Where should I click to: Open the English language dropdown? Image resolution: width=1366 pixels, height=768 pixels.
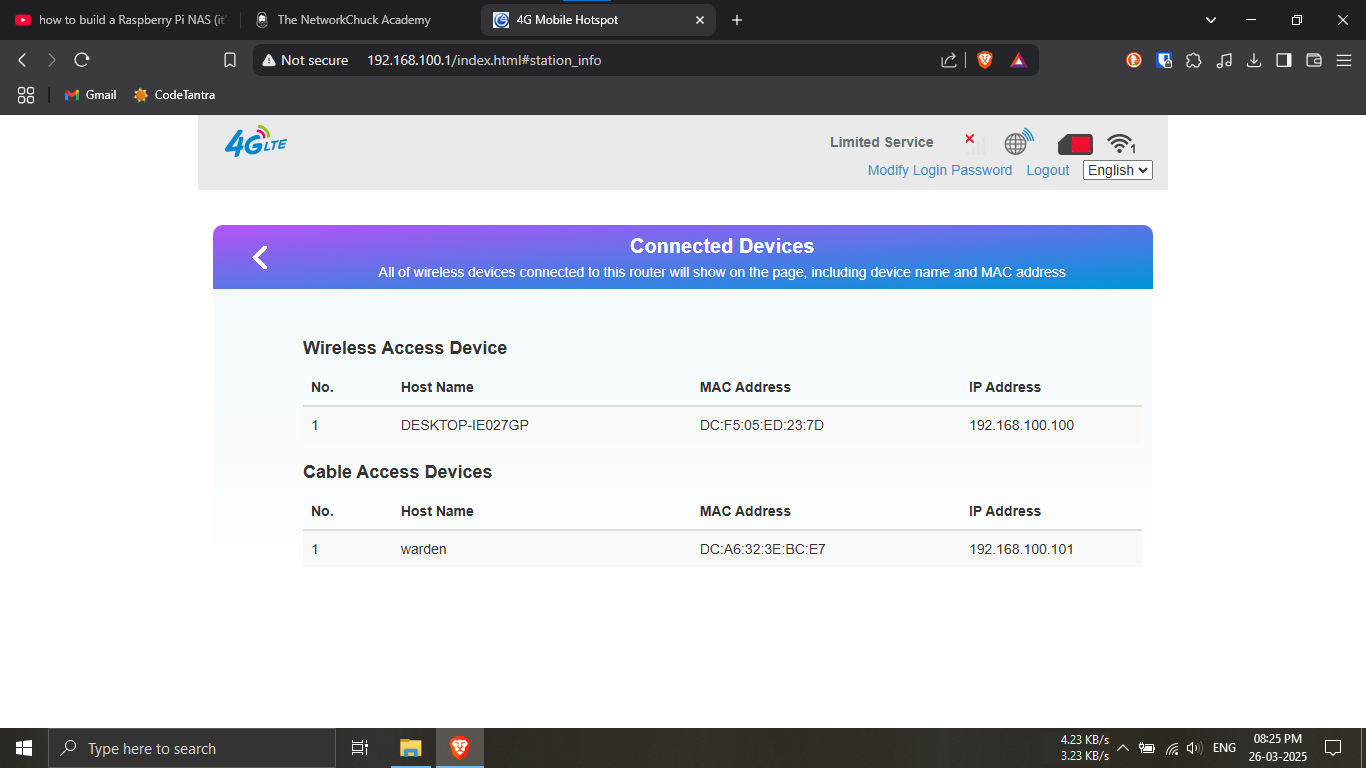click(x=1117, y=170)
